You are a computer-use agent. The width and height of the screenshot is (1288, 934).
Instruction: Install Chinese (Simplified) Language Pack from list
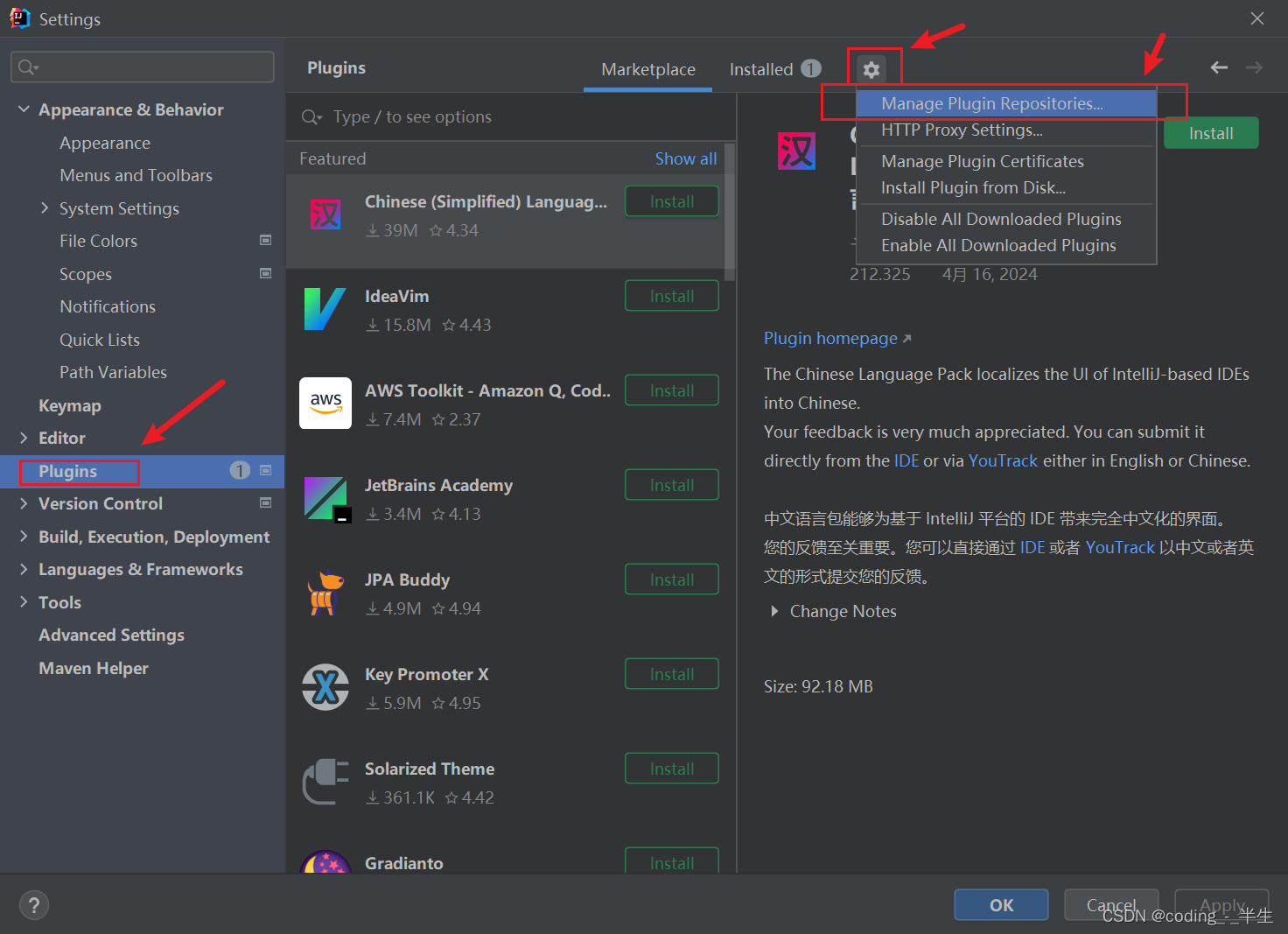coord(672,201)
